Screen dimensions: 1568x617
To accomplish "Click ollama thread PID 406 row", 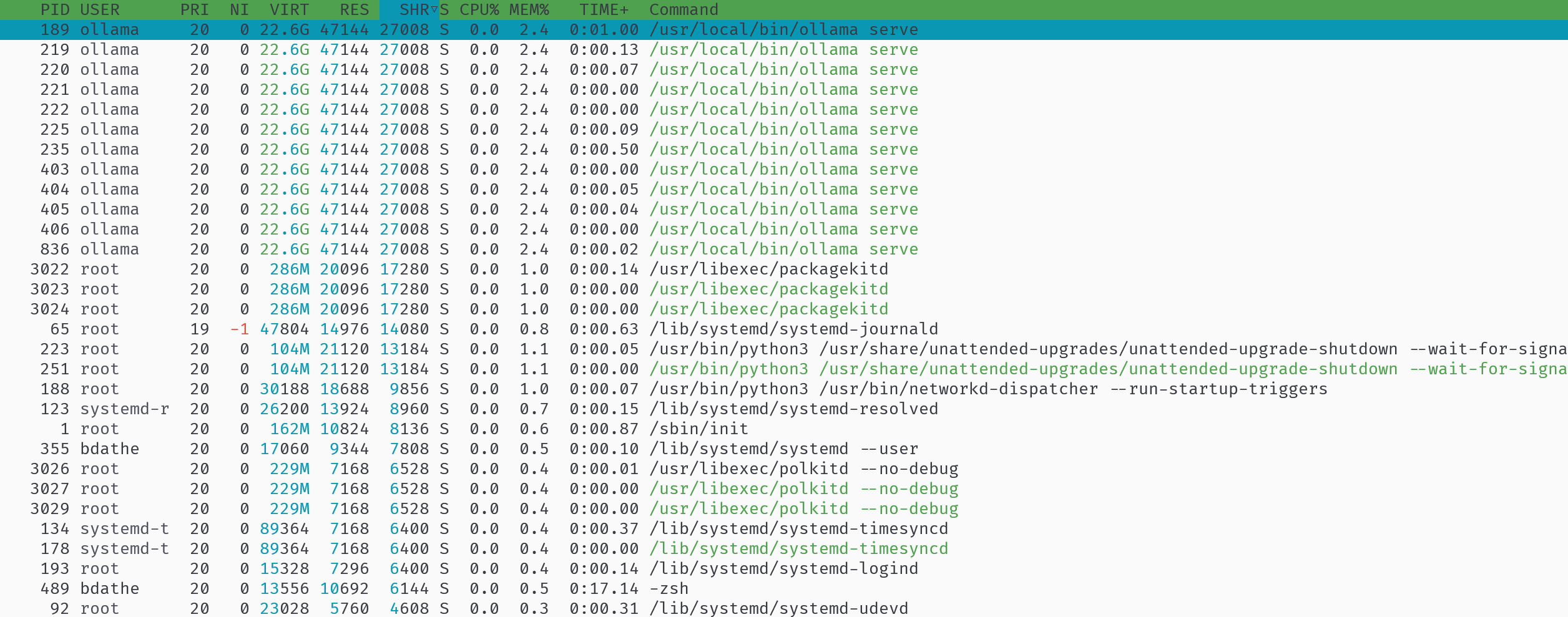I will tap(784, 230).
